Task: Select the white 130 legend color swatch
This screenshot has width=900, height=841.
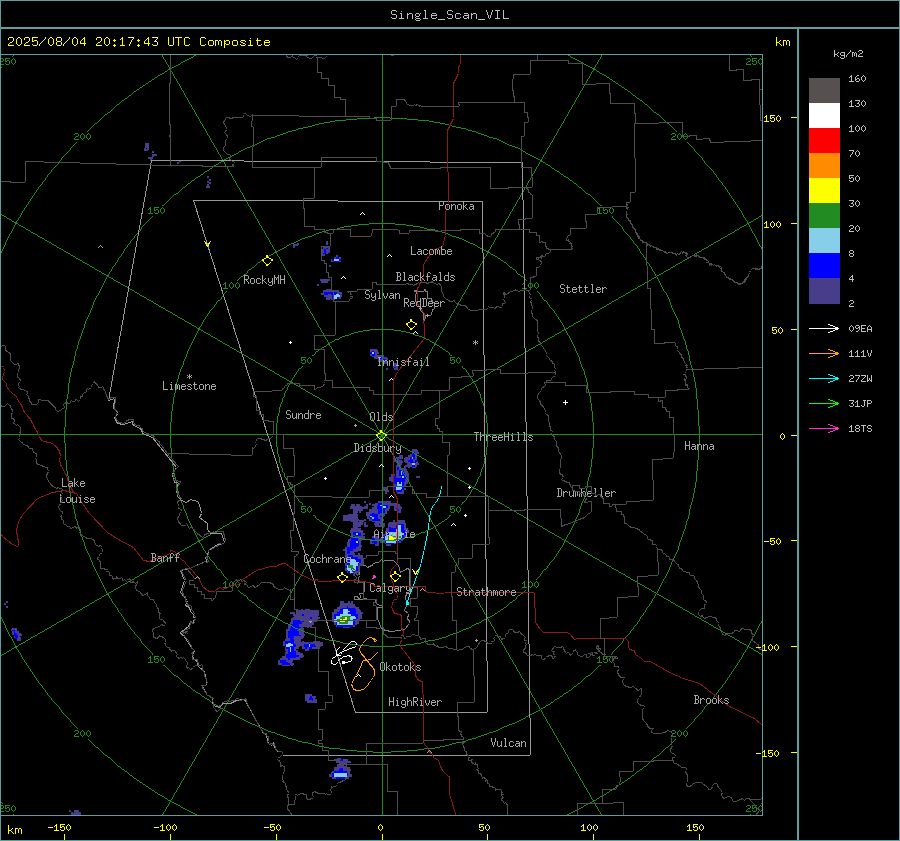Action: pos(824,115)
